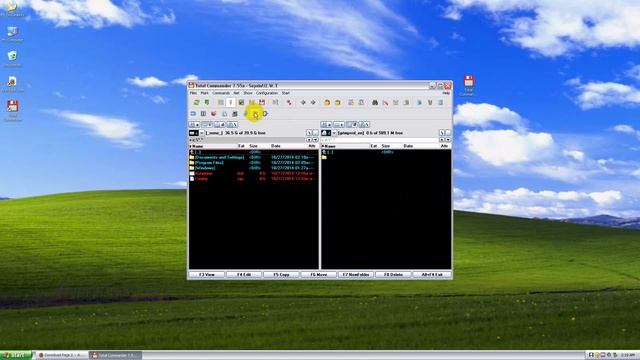Open left panel directory history arrow
The height and width of the screenshot is (360, 640).
316,140
